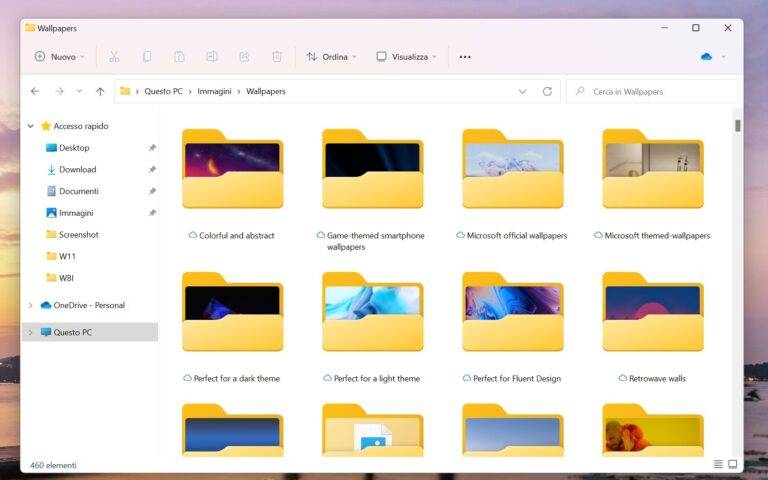Click the pin icon next to Immagini
768x480 pixels.
(x=152, y=213)
